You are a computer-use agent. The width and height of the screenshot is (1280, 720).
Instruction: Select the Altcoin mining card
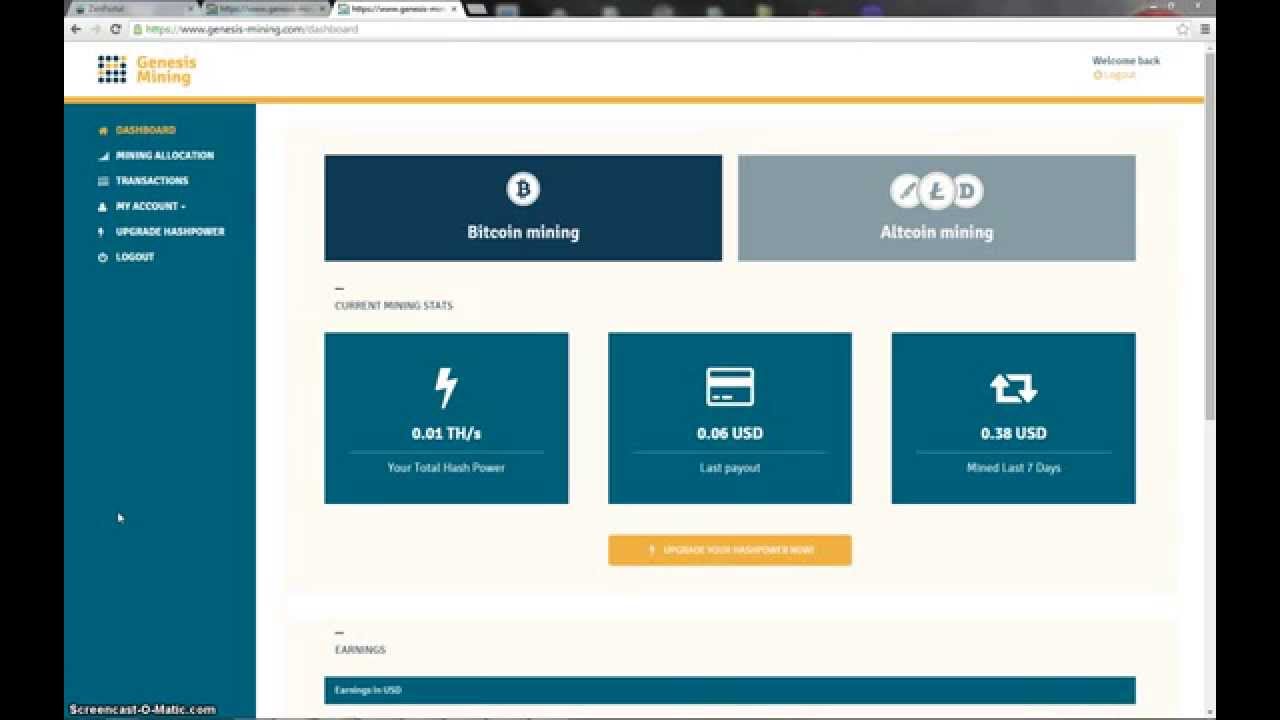(937, 208)
